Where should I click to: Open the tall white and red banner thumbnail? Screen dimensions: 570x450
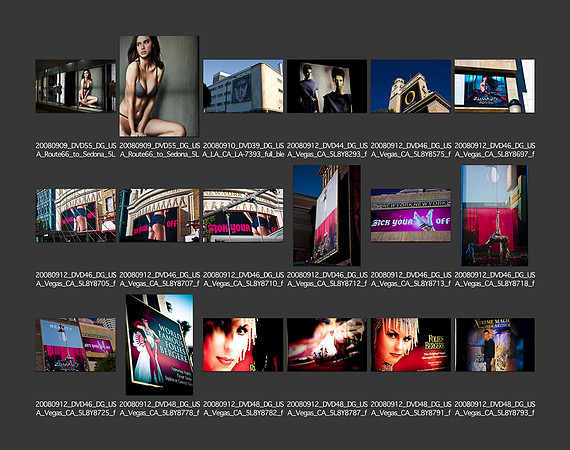click(327, 215)
